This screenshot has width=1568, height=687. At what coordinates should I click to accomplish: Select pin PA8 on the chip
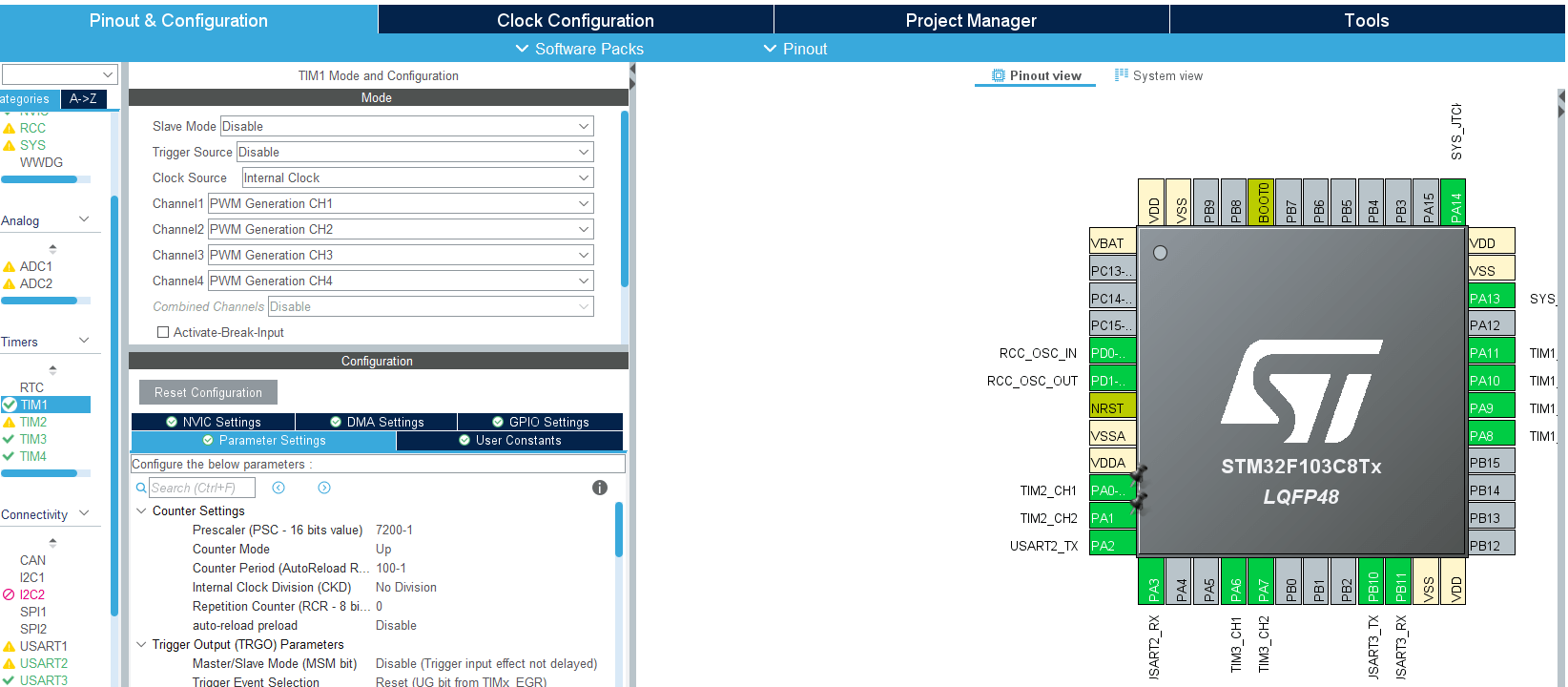(x=1492, y=435)
